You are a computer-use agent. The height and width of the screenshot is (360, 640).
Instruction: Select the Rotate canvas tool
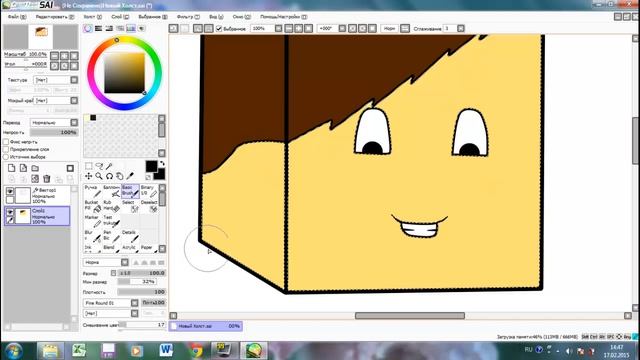pos(109,176)
